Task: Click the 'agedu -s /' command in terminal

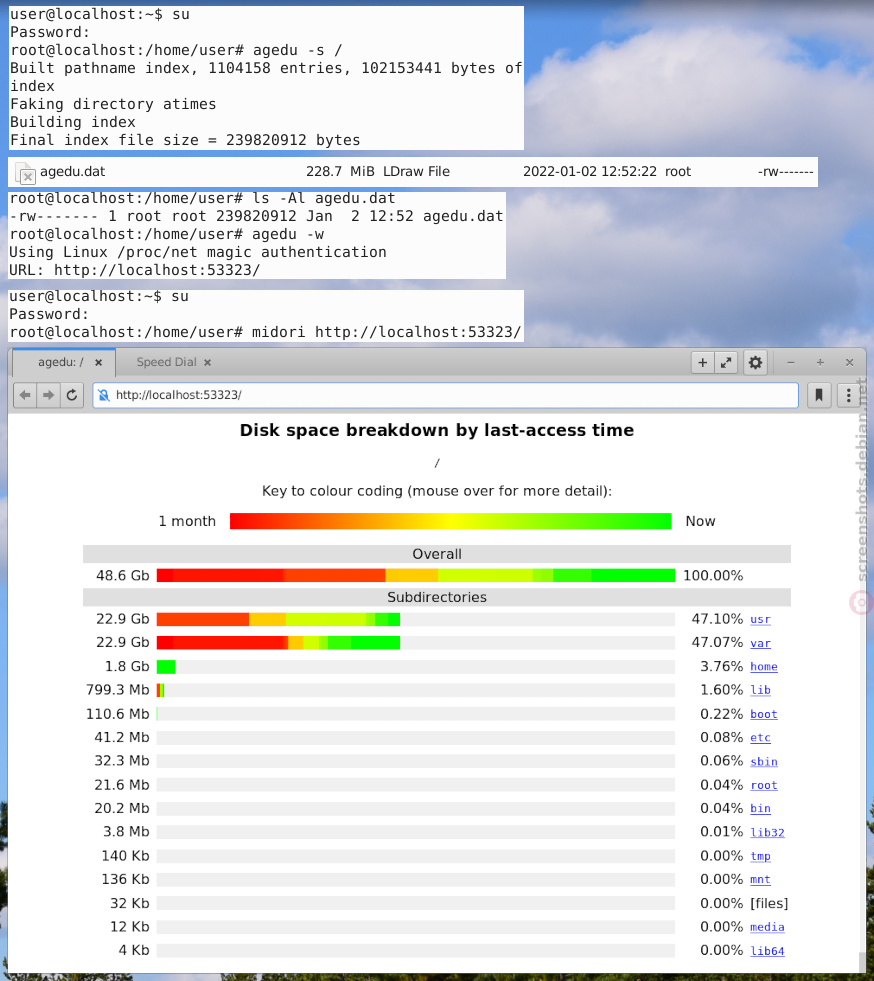Action: click(x=298, y=50)
